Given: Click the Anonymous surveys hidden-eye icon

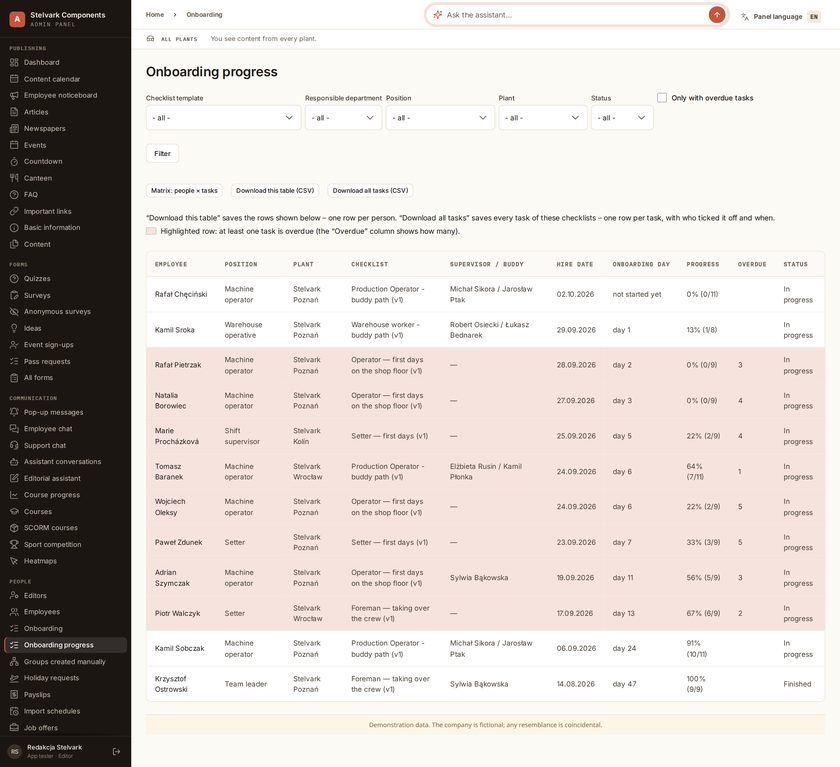Looking at the screenshot, I should point(14,312).
